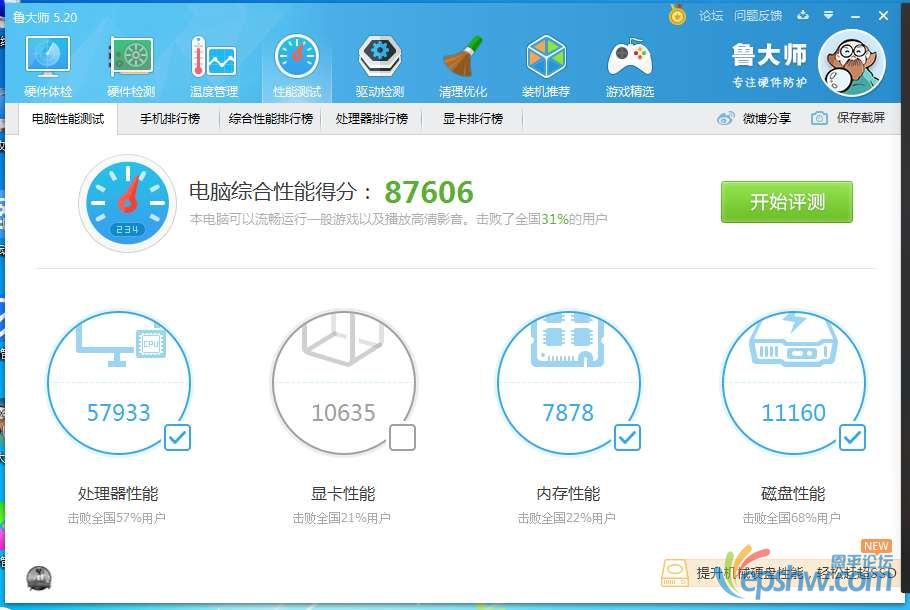Click 击败全国68%用户 text

[x=792, y=518]
